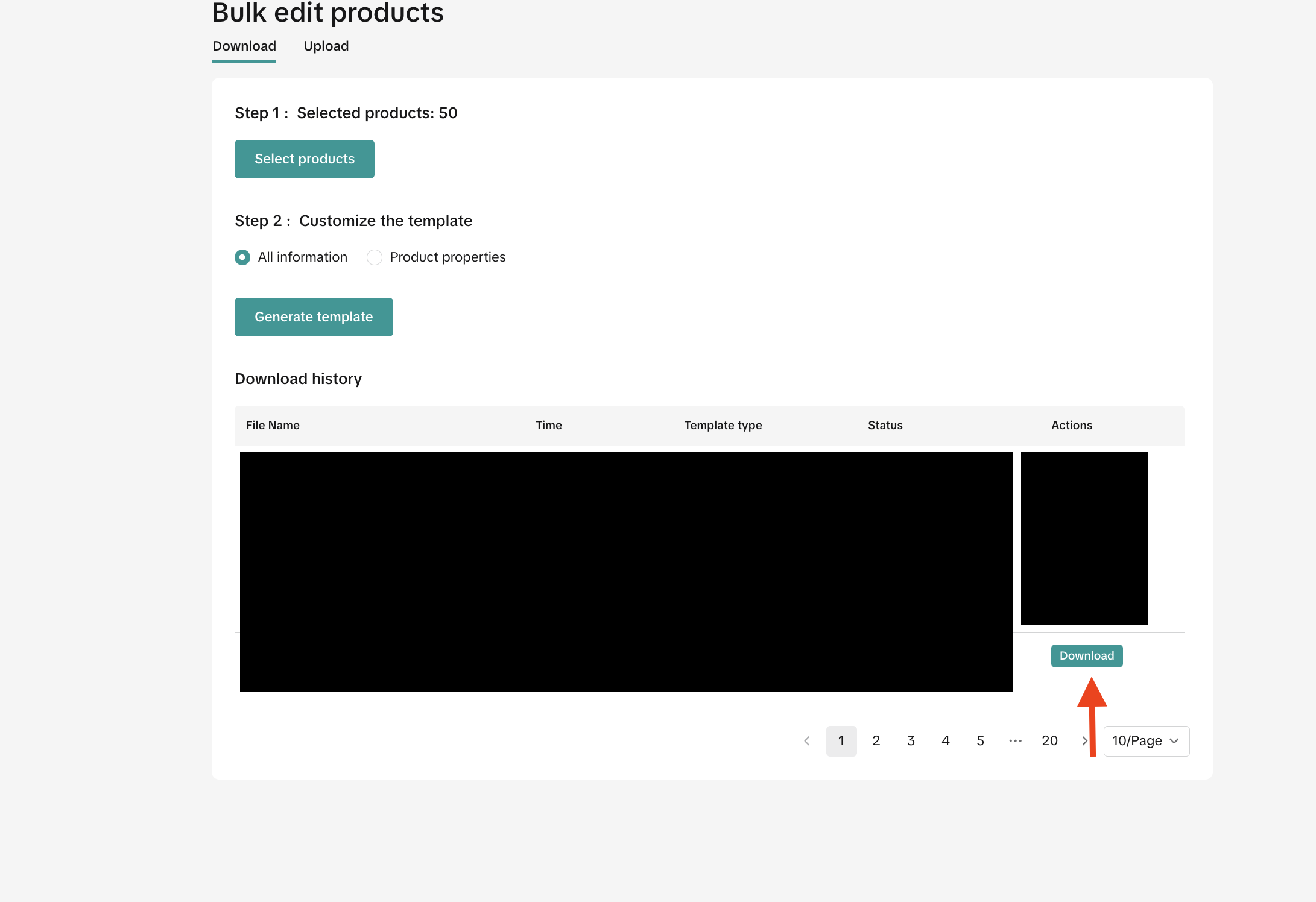Click the Generate template button
Viewport: 1316px width, 902px height.
[314, 317]
